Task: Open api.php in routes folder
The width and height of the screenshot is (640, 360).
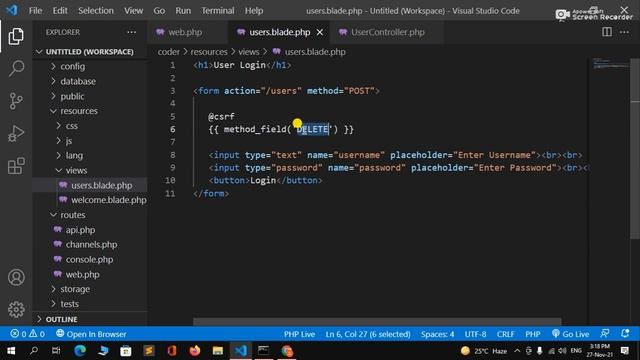Action: click(x=80, y=230)
